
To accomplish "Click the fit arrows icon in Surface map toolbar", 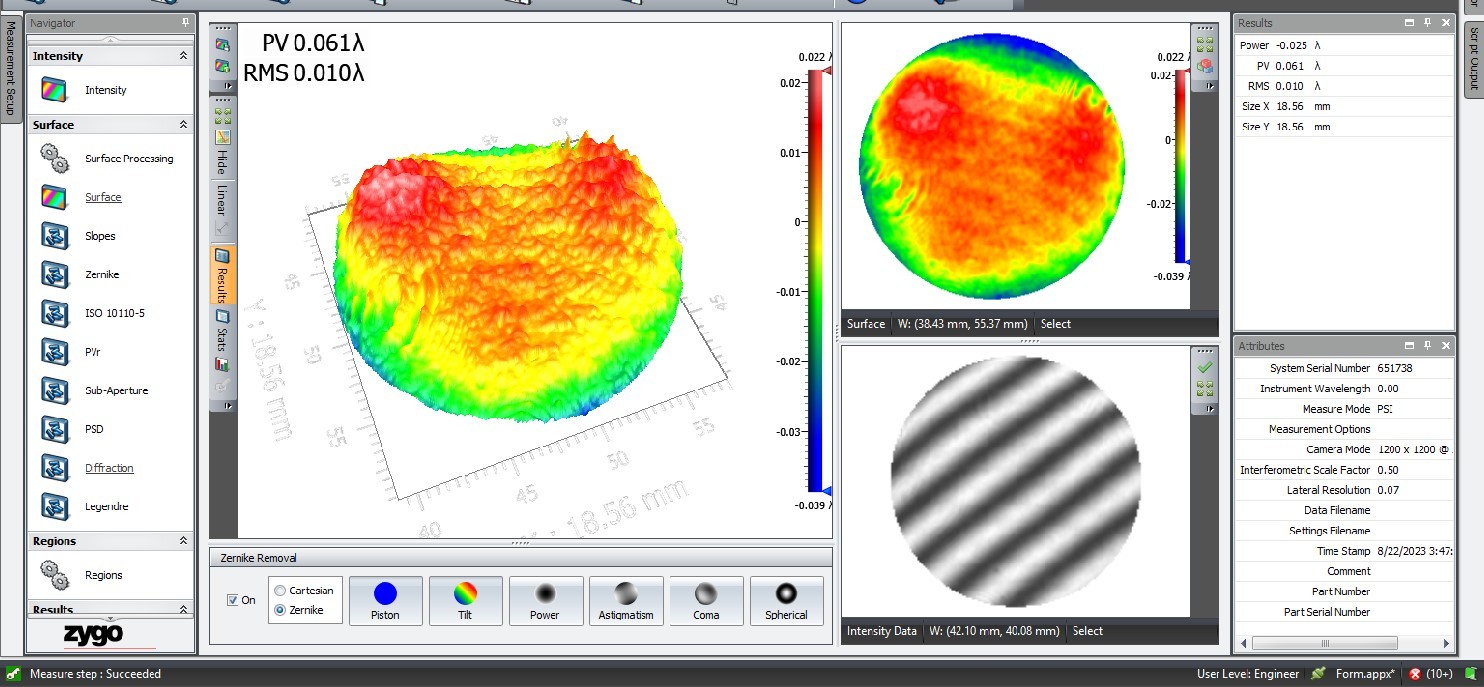I will pos(1205,45).
